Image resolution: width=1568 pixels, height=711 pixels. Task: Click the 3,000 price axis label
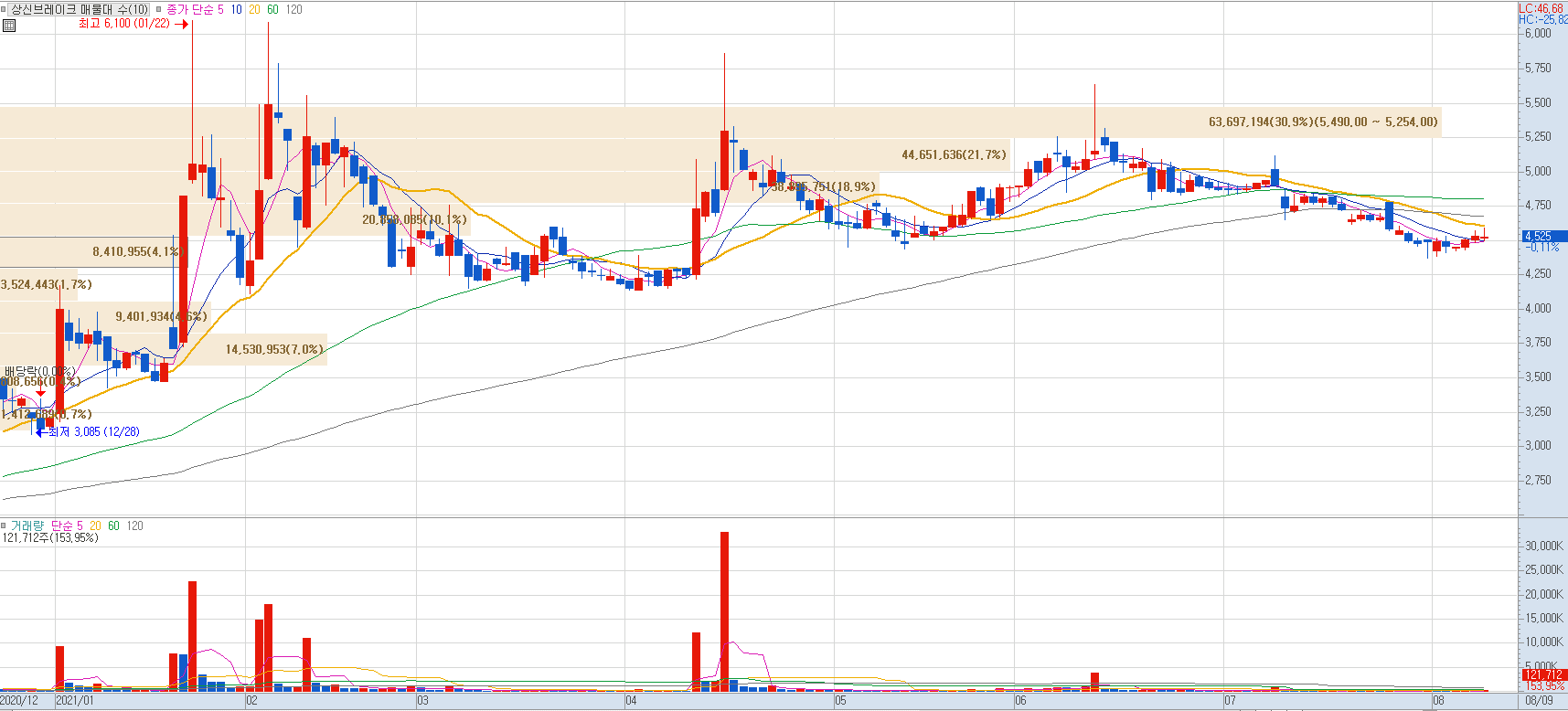[x=1538, y=445]
